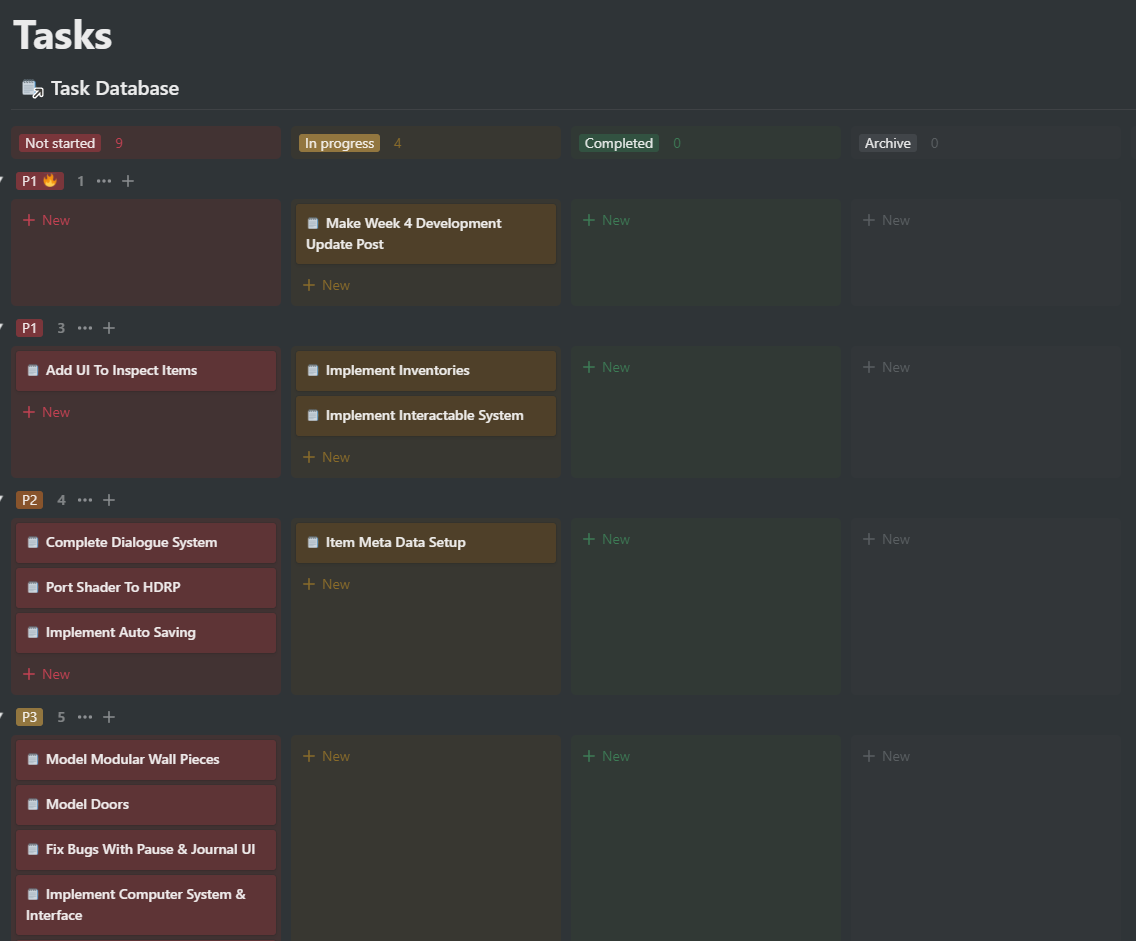Open the options dots for P1 fire group
The image size is (1136, 941).
click(104, 181)
